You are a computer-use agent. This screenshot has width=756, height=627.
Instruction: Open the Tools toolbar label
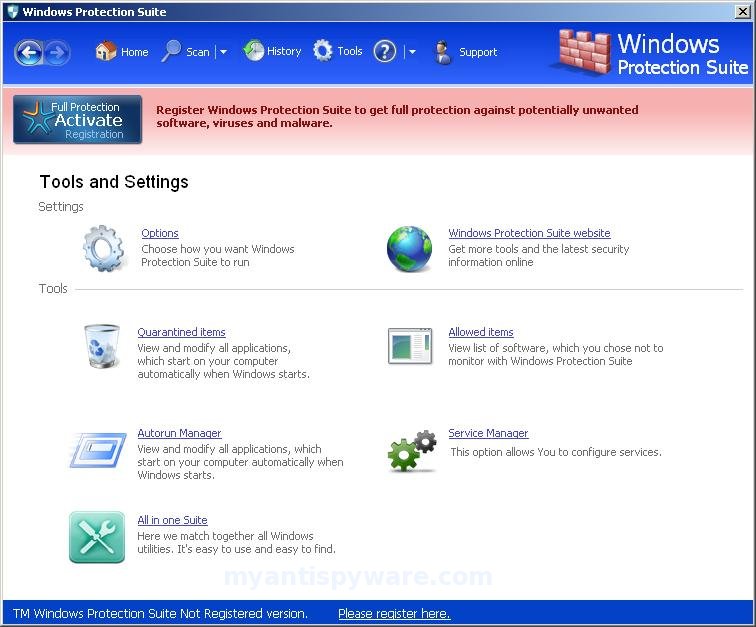click(x=350, y=51)
